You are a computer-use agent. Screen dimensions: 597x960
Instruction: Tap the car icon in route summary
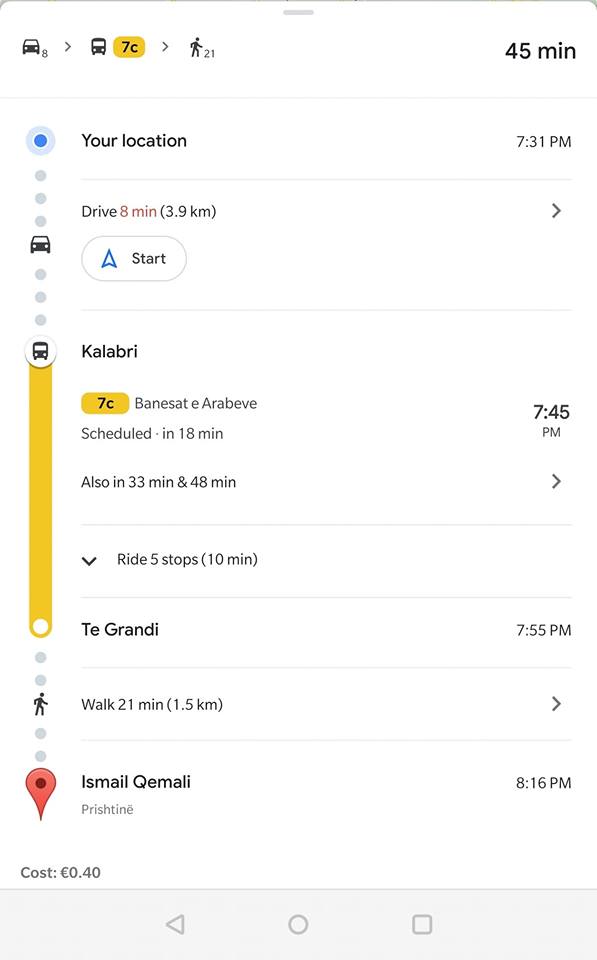pyautogui.click(x=31, y=47)
